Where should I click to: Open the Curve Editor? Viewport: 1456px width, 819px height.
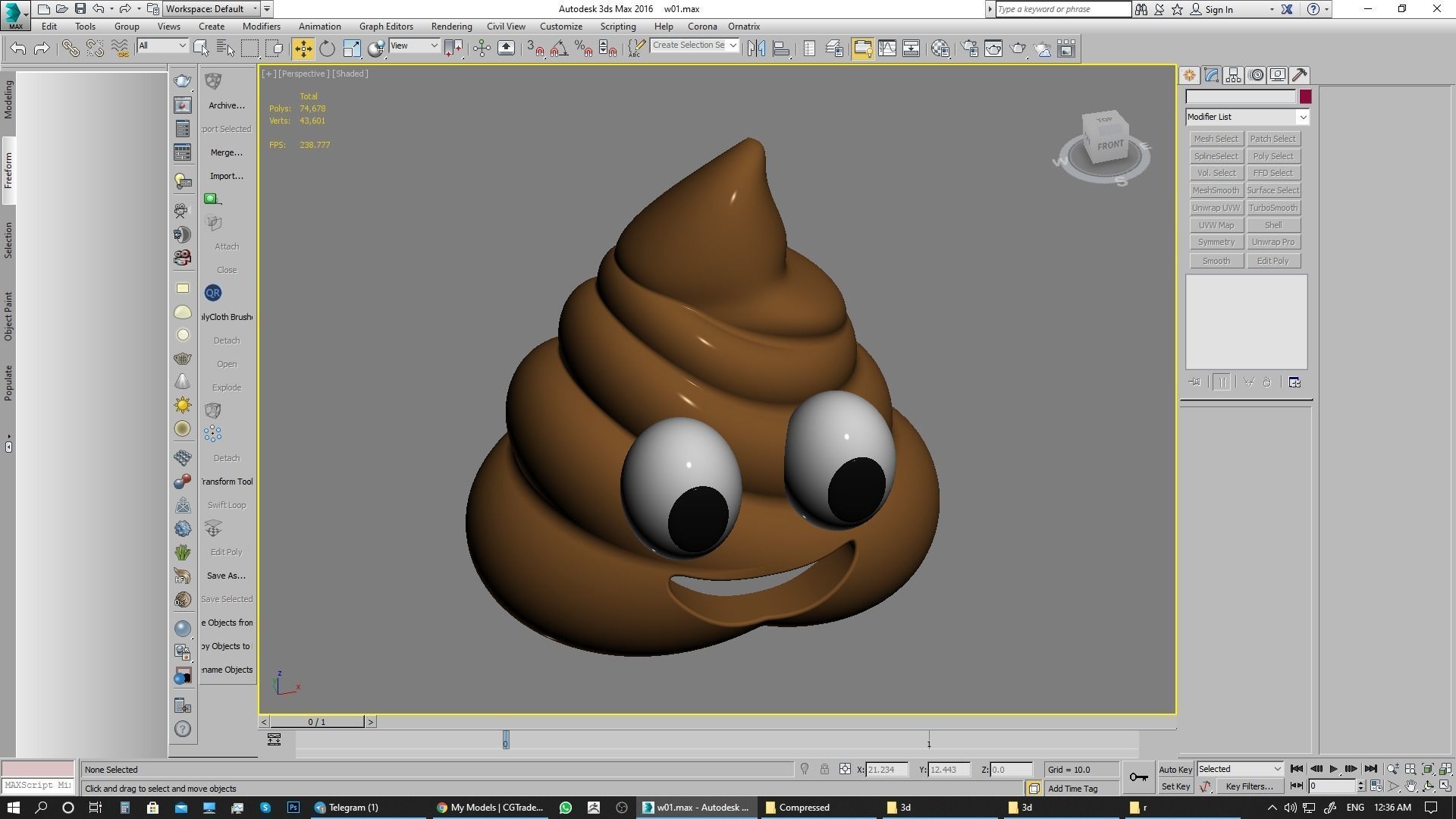tap(886, 49)
